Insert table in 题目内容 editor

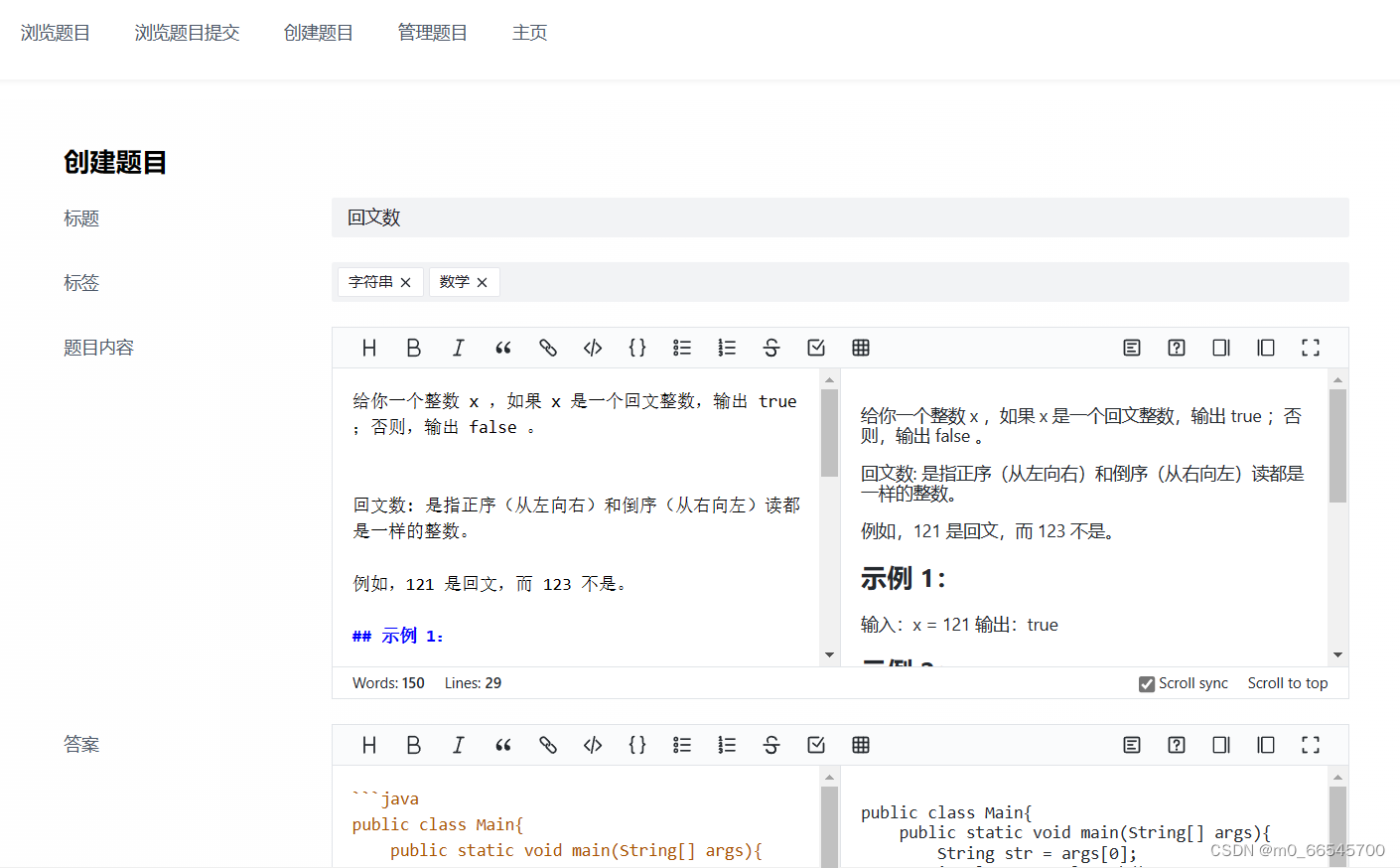coord(861,348)
